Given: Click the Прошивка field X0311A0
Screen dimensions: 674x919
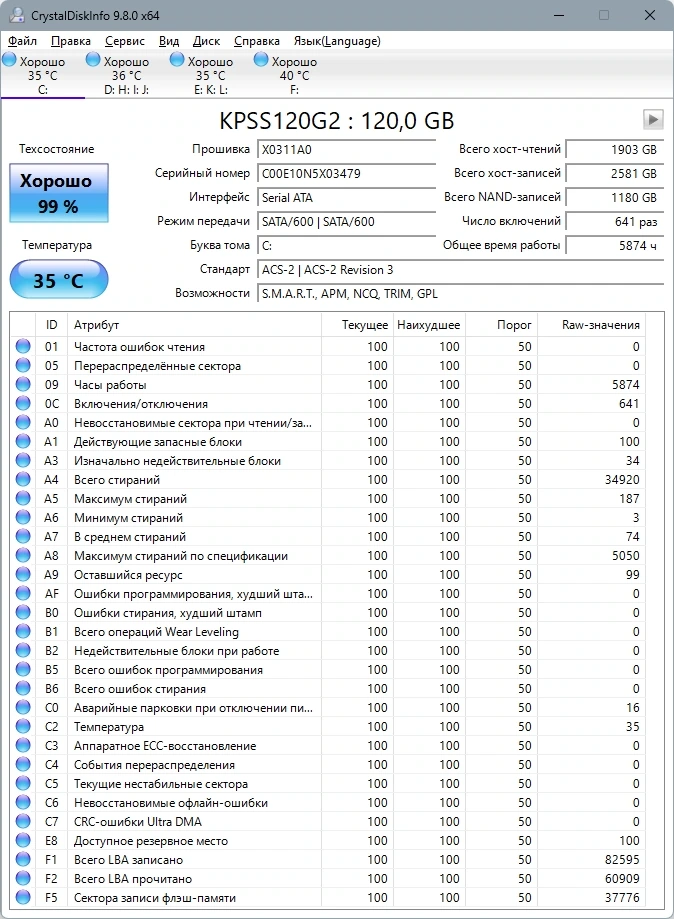Looking at the screenshot, I should (x=346, y=149).
